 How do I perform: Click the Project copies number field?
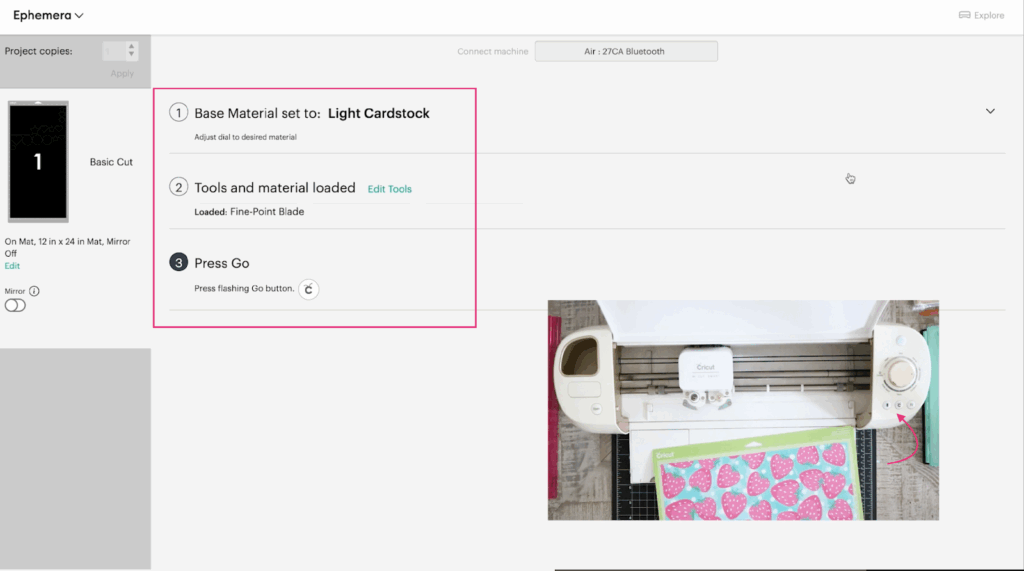click(x=114, y=51)
